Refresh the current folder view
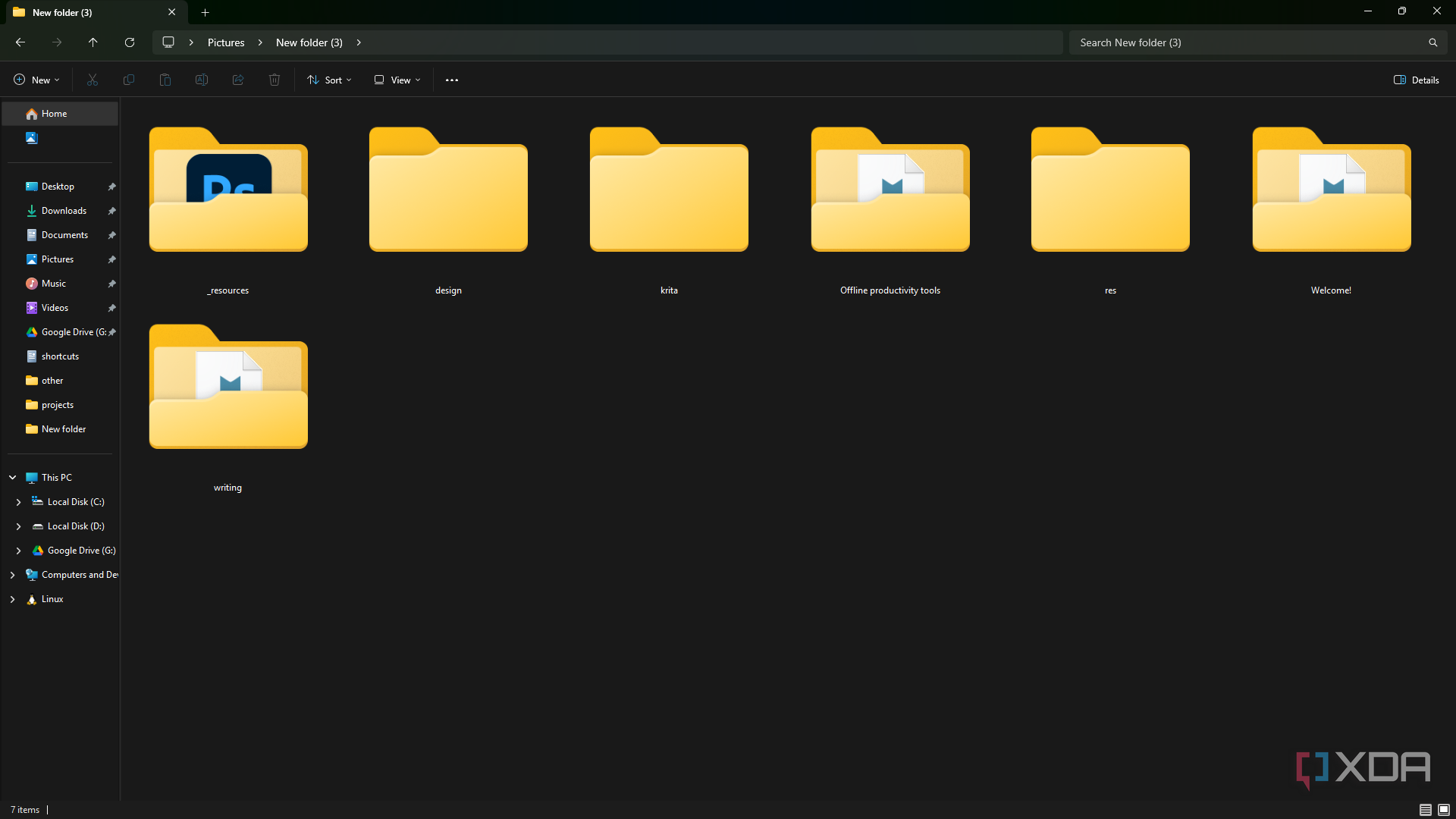Screen dimensions: 1456x819 pos(130,42)
